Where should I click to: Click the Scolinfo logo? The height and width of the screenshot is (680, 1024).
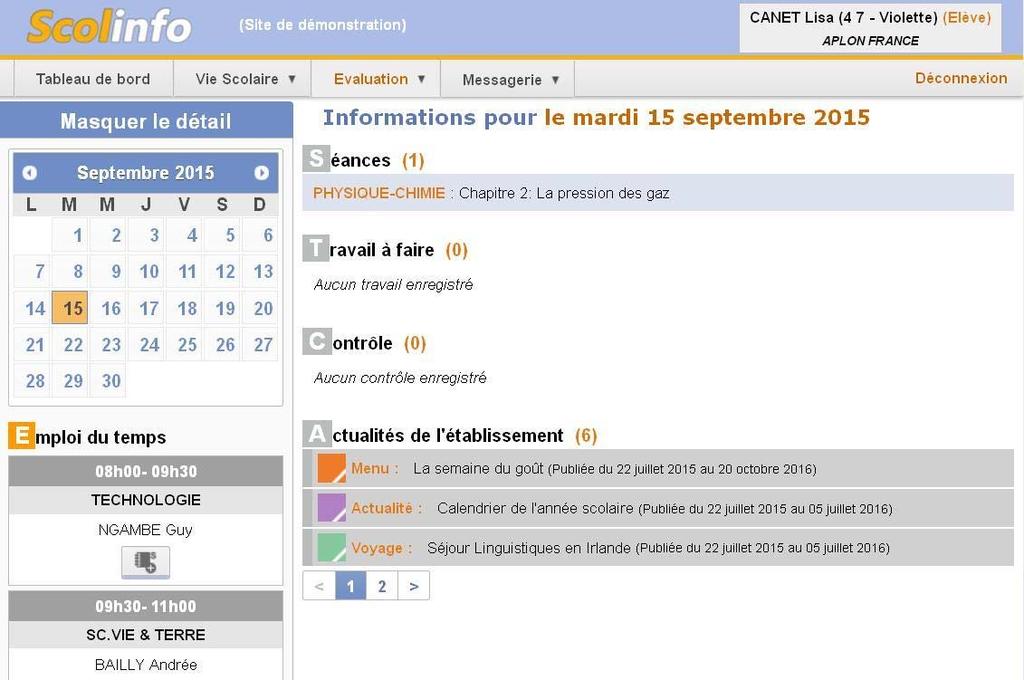[109, 27]
